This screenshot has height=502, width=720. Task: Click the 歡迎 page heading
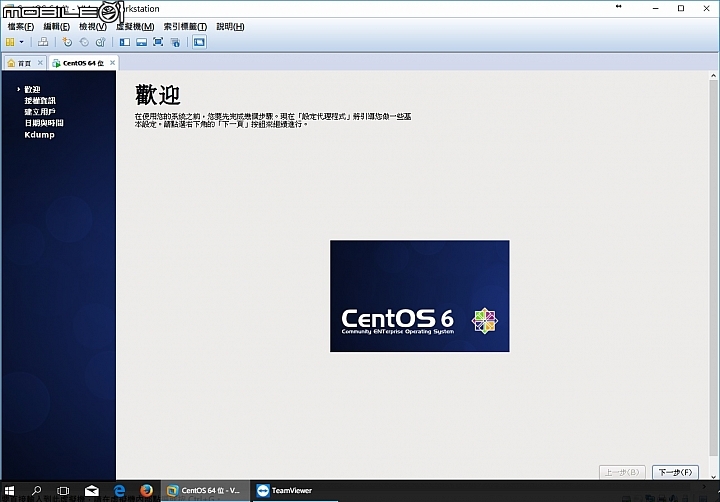click(158, 95)
